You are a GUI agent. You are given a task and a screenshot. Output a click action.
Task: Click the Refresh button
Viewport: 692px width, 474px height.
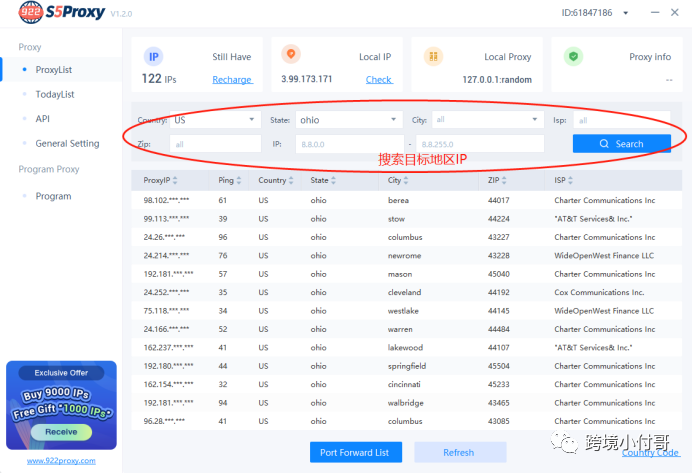[460, 452]
